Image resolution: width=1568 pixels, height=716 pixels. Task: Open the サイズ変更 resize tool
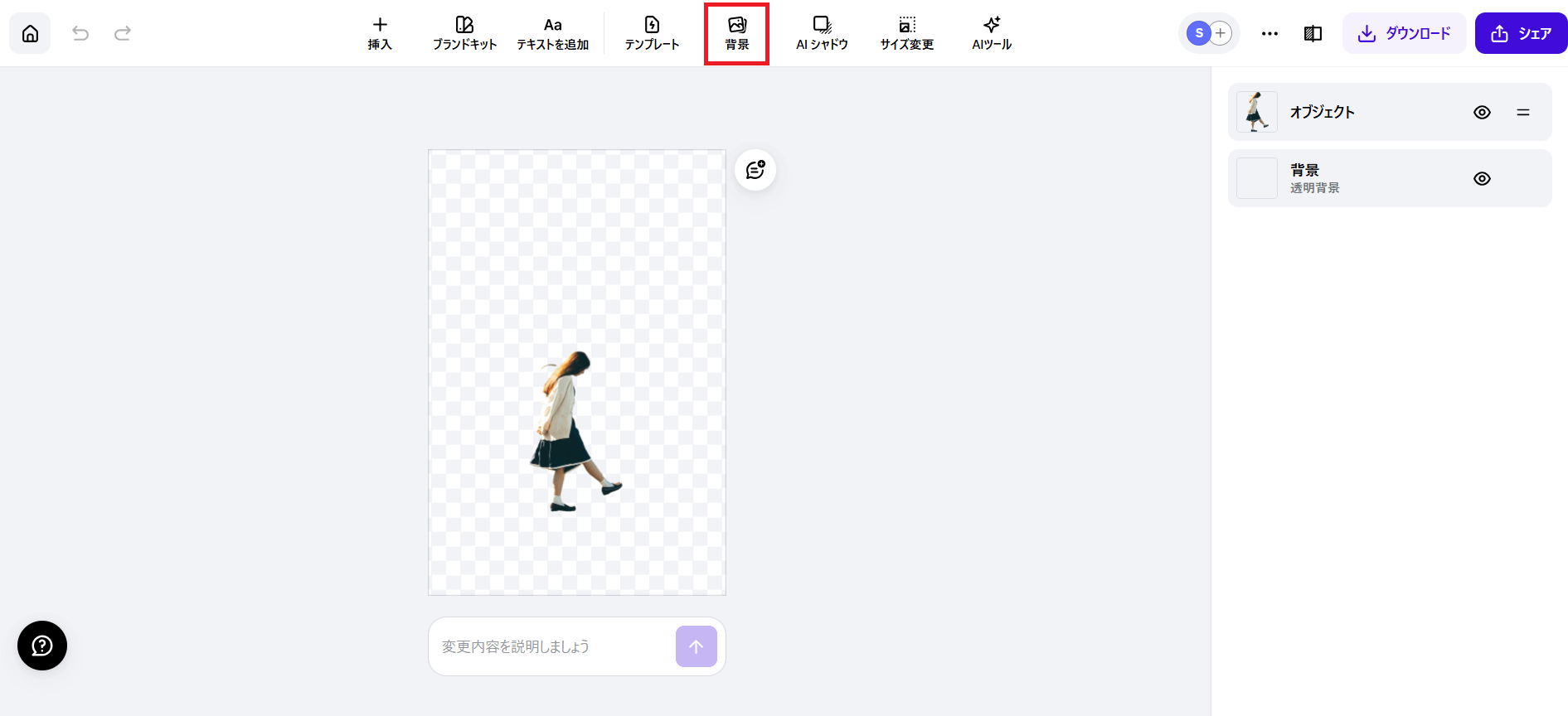907,33
